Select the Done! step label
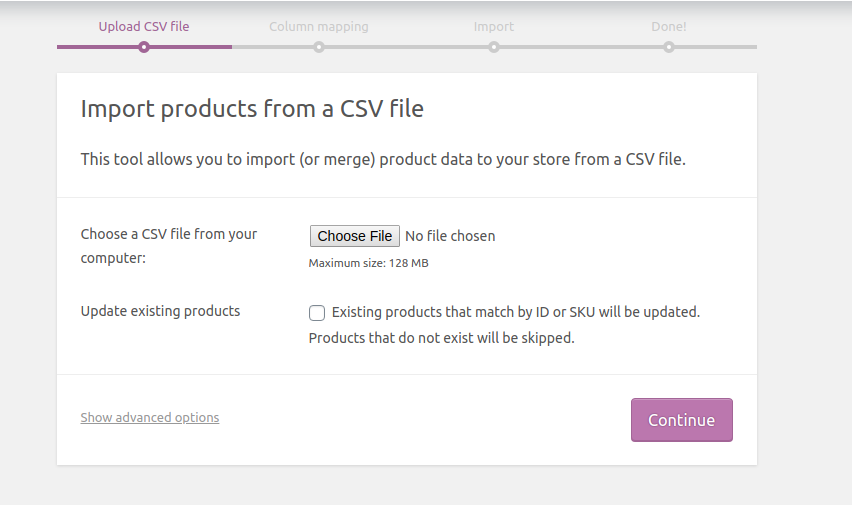852x505 pixels. (669, 27)
